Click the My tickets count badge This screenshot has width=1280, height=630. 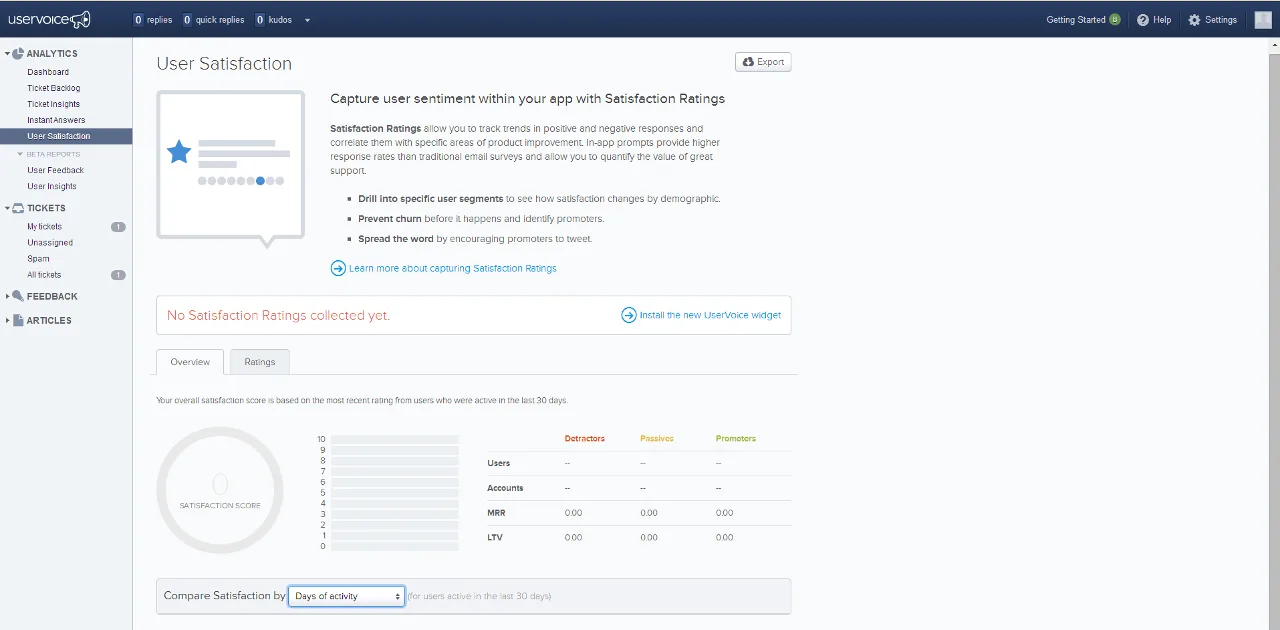pos(118,227)
